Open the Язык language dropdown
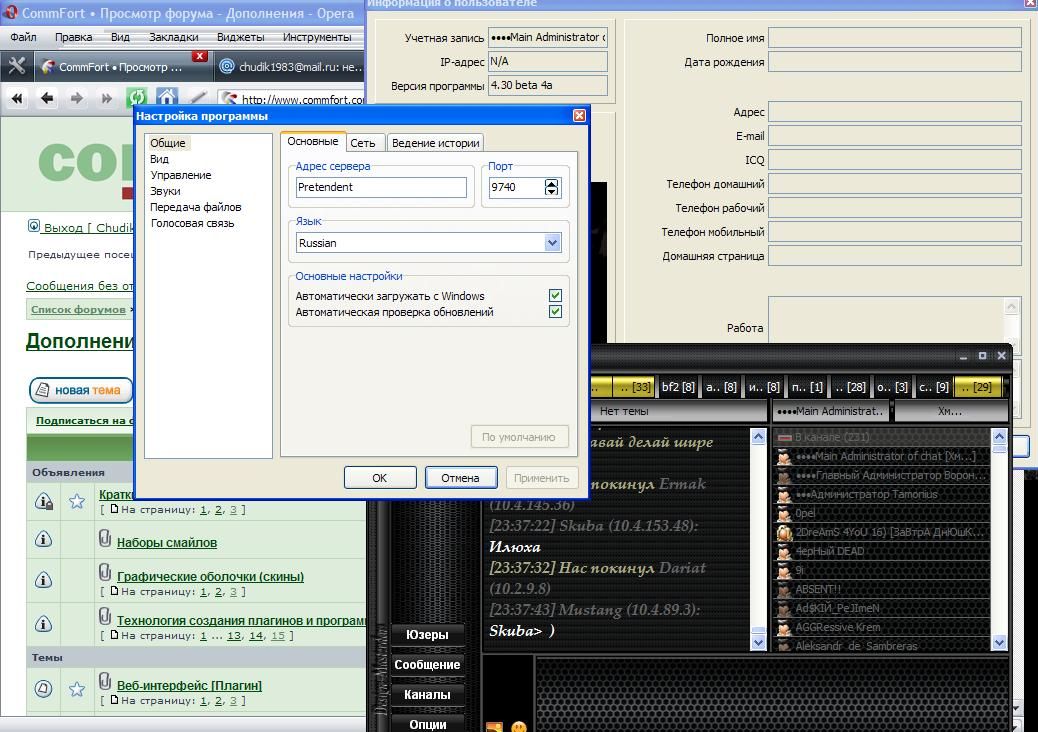This screenshot has width=1038, height=732. [x=552, y=243]
